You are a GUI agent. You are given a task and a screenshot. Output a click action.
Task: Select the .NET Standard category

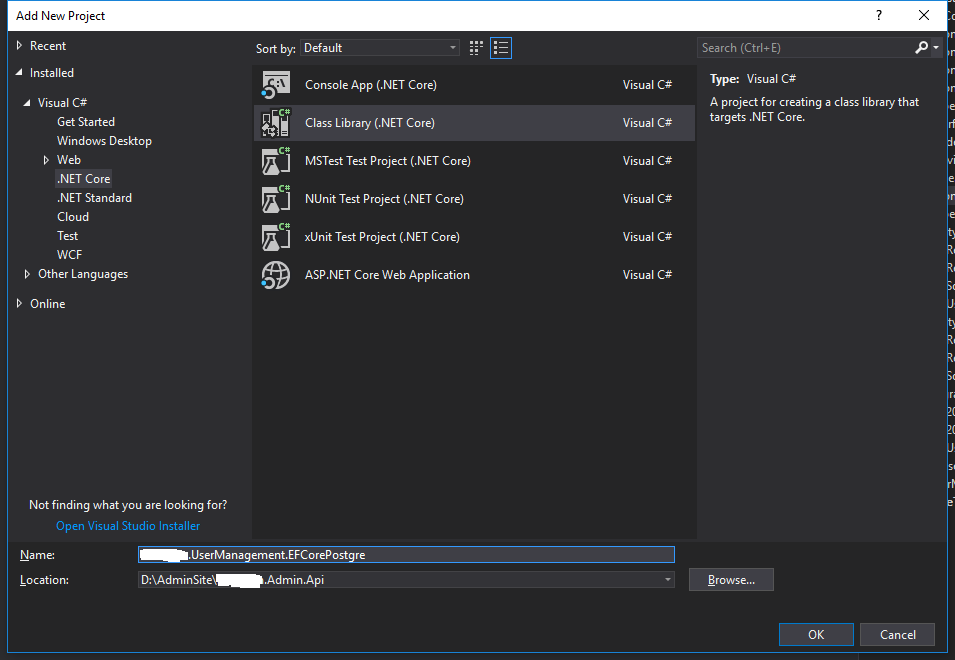coord(94,198)
